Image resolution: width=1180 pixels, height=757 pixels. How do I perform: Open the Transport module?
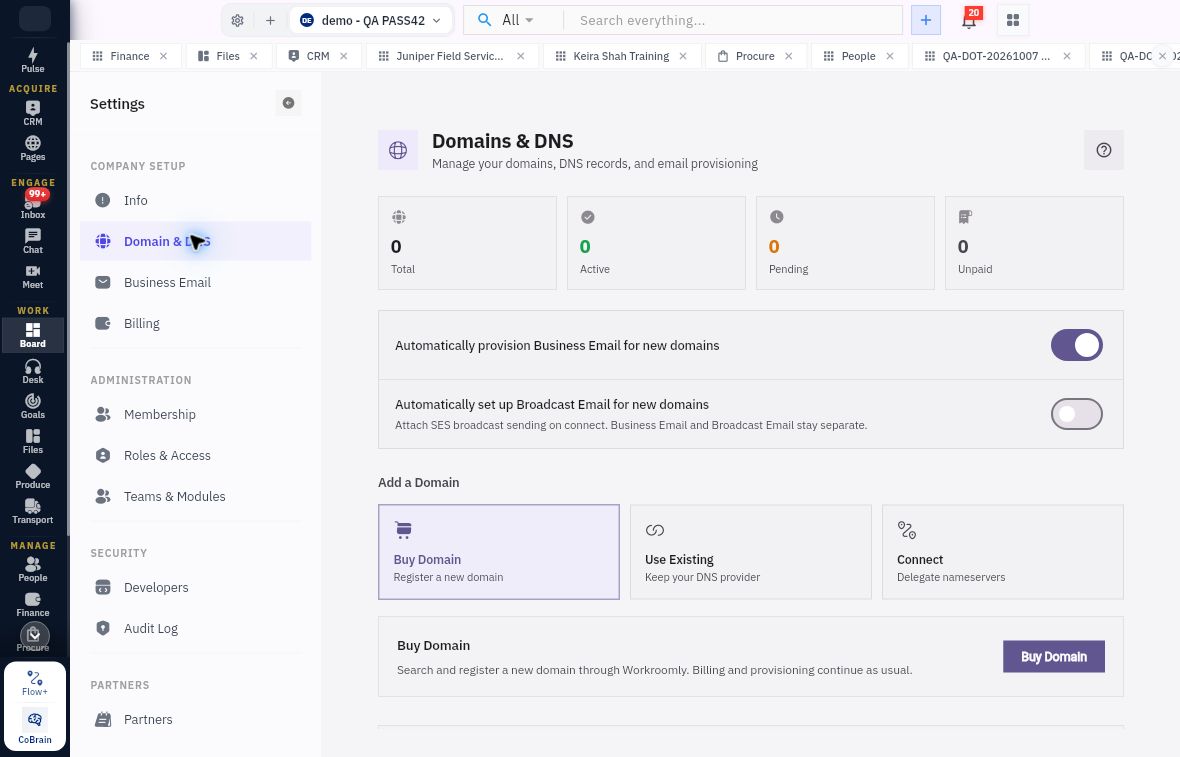tap(32, 511)
